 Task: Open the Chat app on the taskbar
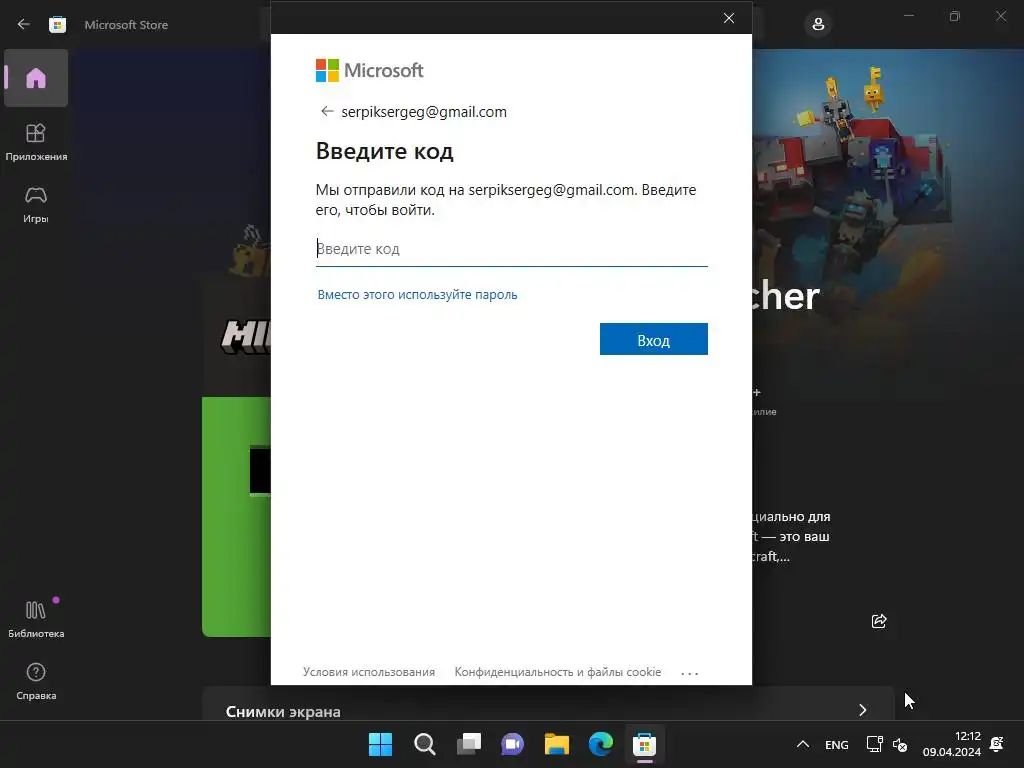513,744
